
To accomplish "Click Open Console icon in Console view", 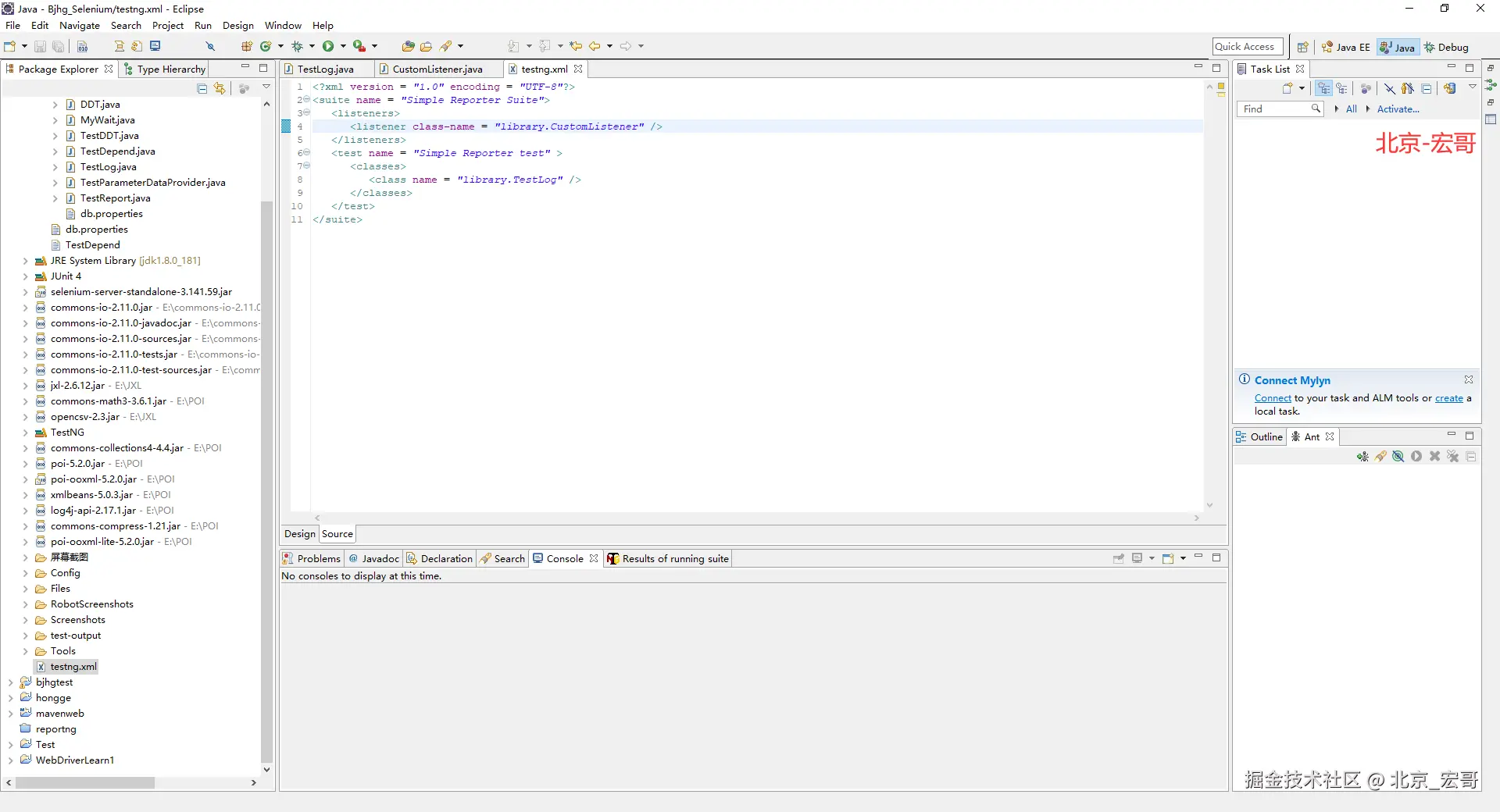I will pyautogui.click(x=1169, y=558).
